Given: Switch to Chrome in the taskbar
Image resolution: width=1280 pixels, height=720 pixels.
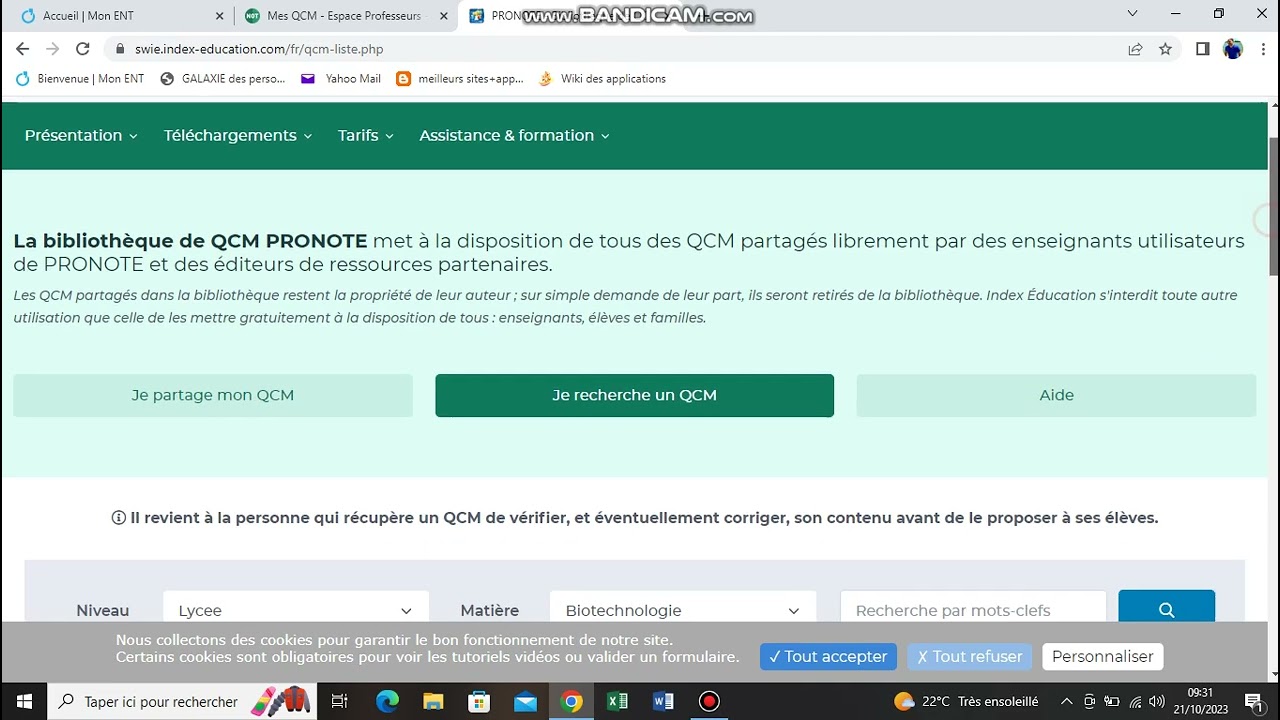Looking at the screenshot, I should pyautogui.click(x=571, y=701).
